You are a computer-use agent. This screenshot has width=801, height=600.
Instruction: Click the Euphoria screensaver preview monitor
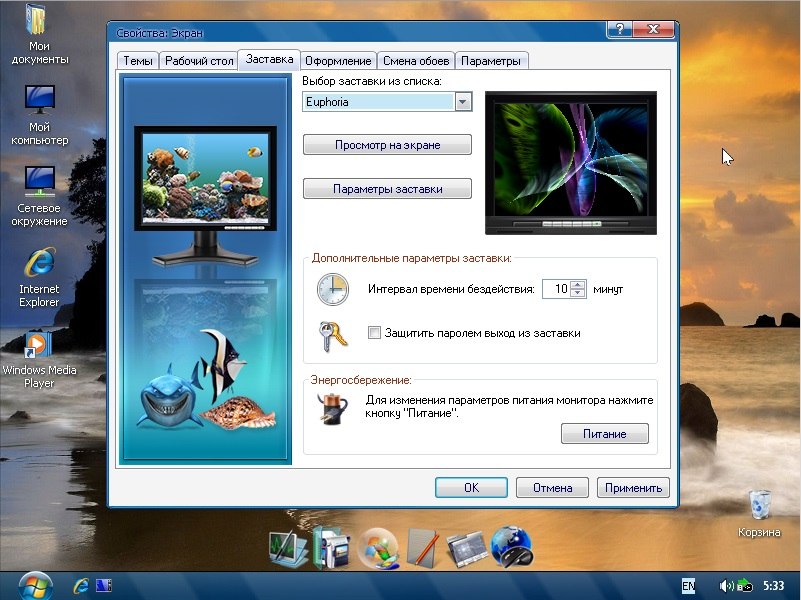570,157
